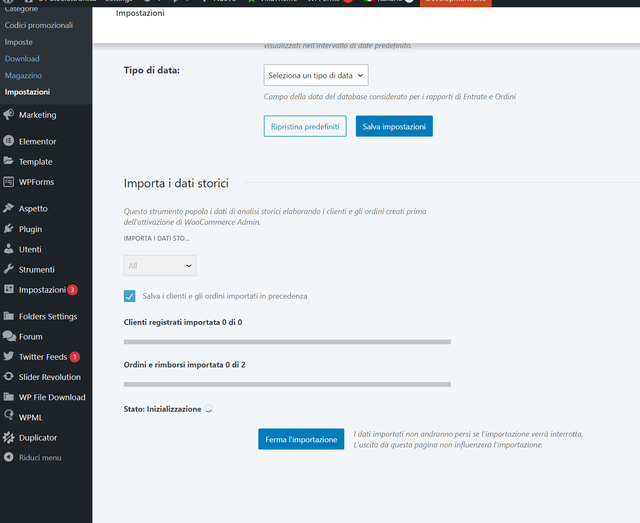Screen dimensions: 640x523
Task: Click the WPForms sidebar icon
Action: pyautogui.click(x=9, y=182)
